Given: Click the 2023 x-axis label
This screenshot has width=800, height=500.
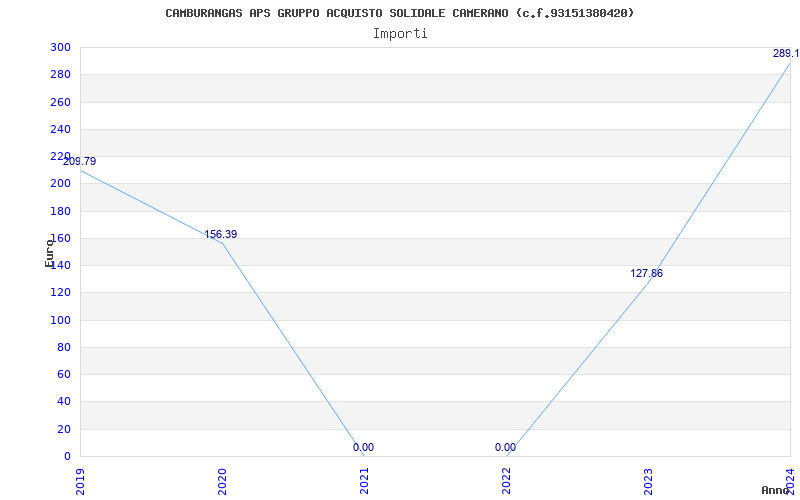Looking at the screenshot, I should click(648, 482).
